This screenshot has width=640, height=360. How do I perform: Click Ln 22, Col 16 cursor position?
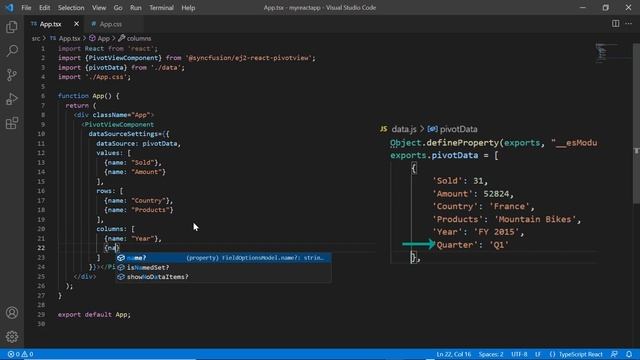tap(453, 354)
